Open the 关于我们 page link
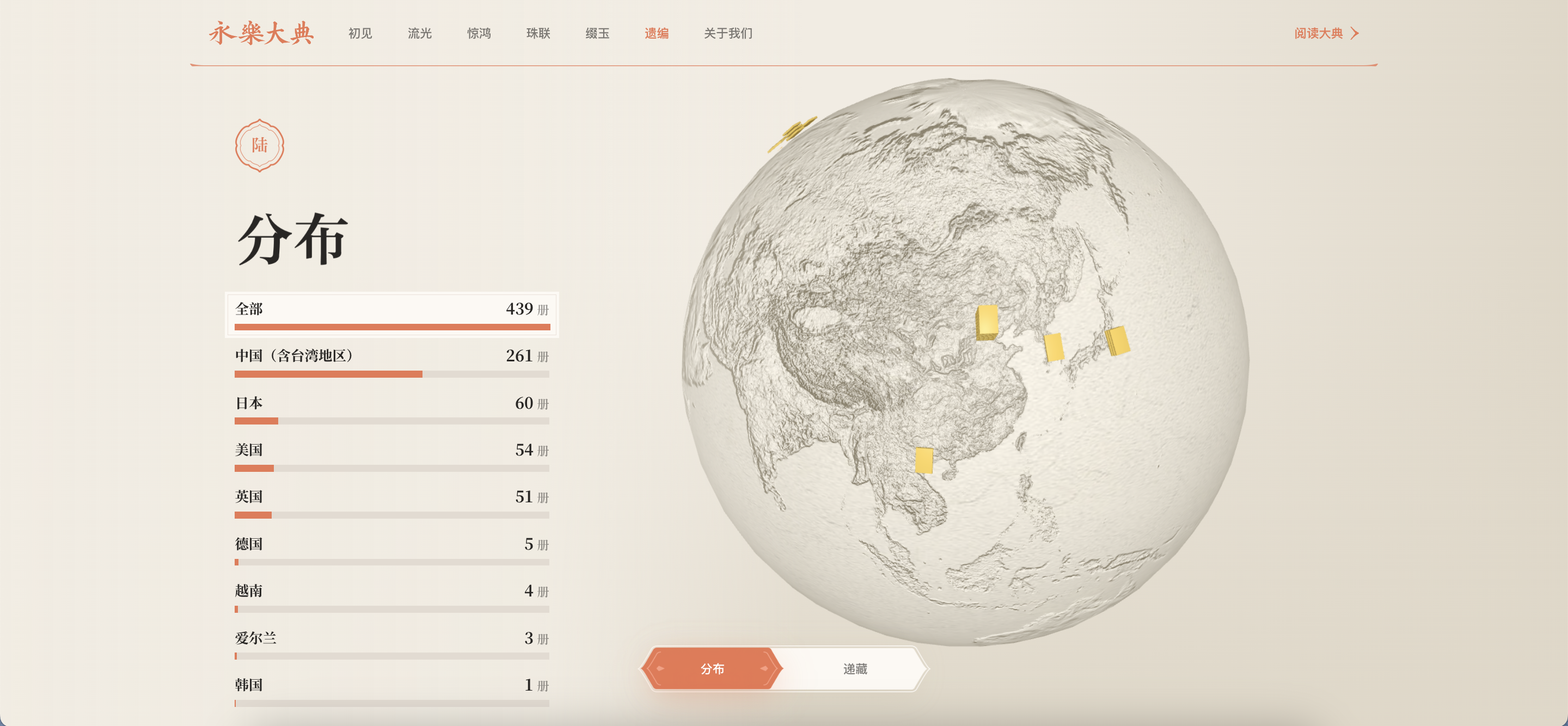Image resolution: width=1568 pixels, height=726 pixels. pos(728,34)
